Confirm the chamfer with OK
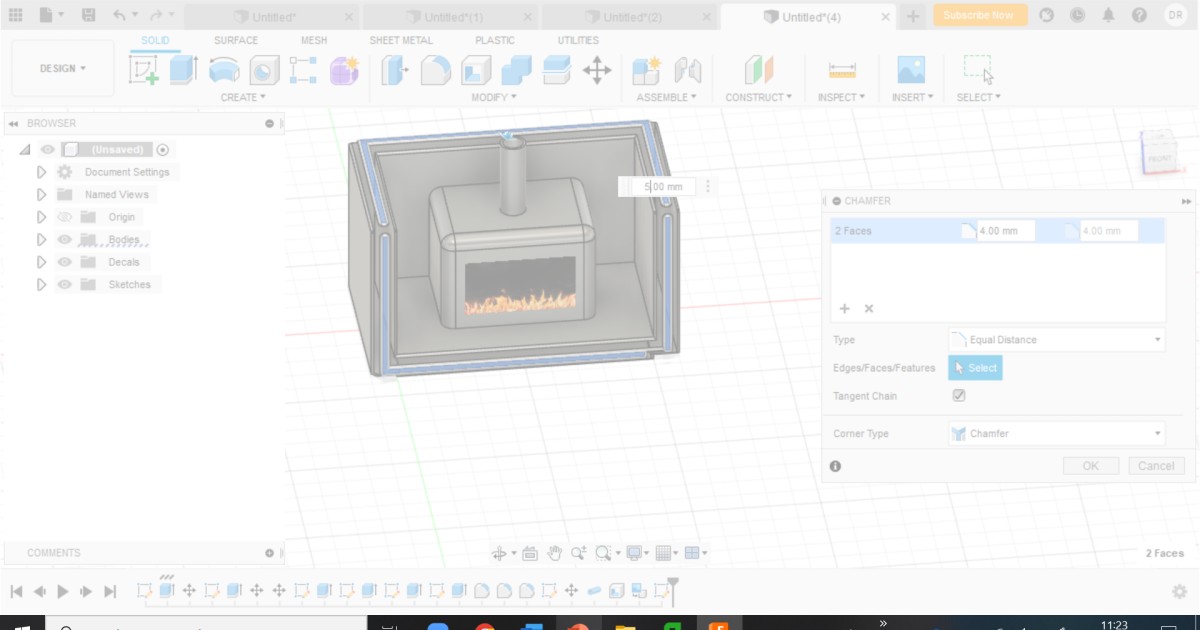1200x630 pixels. (x=1090, y=465)
